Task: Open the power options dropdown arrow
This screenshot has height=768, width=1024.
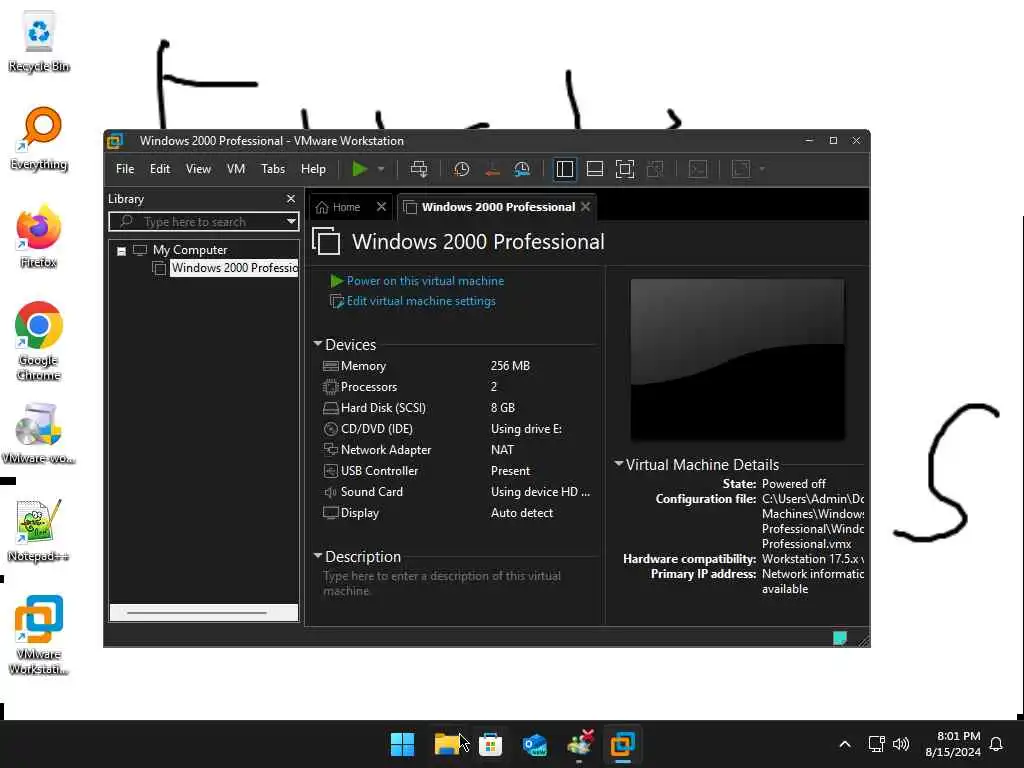Action: click(x=381, y=169)
